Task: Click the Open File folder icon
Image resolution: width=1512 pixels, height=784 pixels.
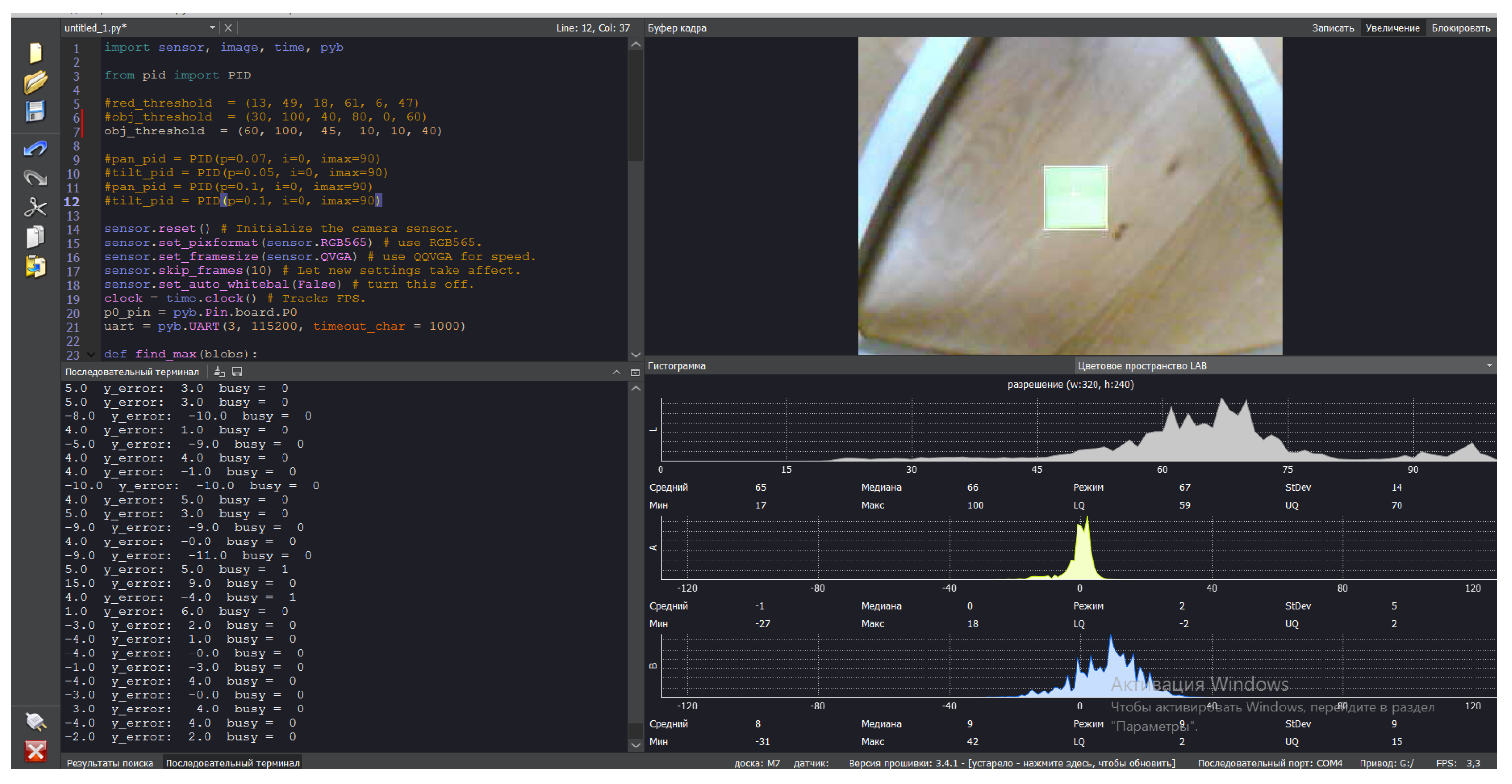Action: (x=35, y=82)
